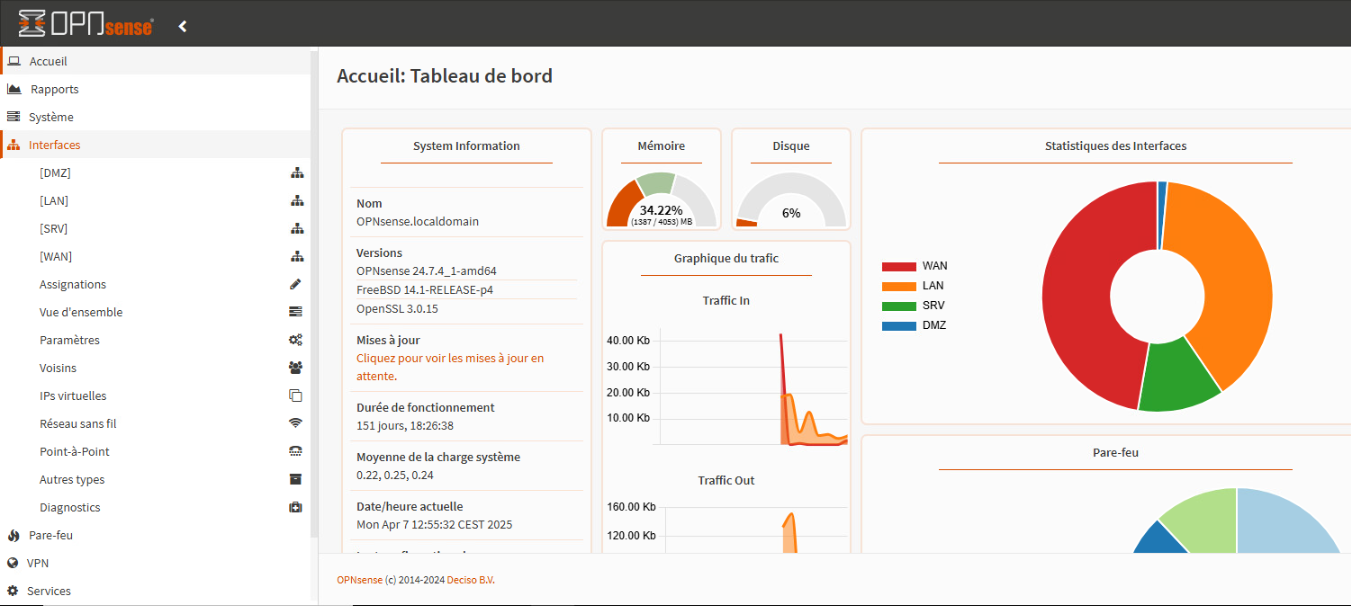Click the Pare-feu widget title
This screenshot has height=606, width=1351.
pos(1116,453)
